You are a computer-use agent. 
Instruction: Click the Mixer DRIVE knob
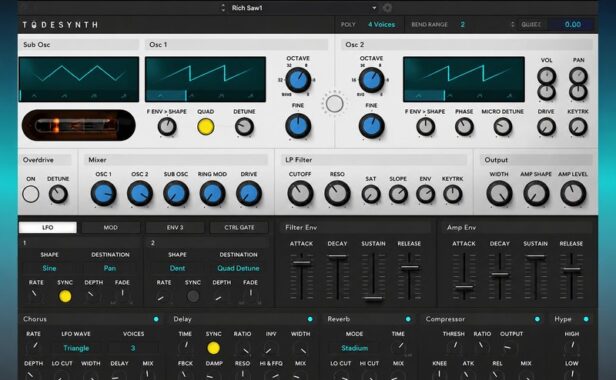pos(249,193)
